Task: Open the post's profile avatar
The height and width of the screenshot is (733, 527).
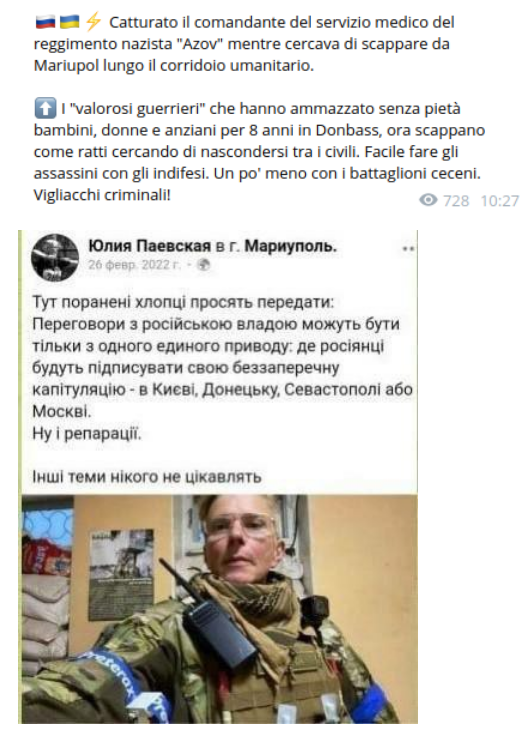Action: click(x=55, y=258)
